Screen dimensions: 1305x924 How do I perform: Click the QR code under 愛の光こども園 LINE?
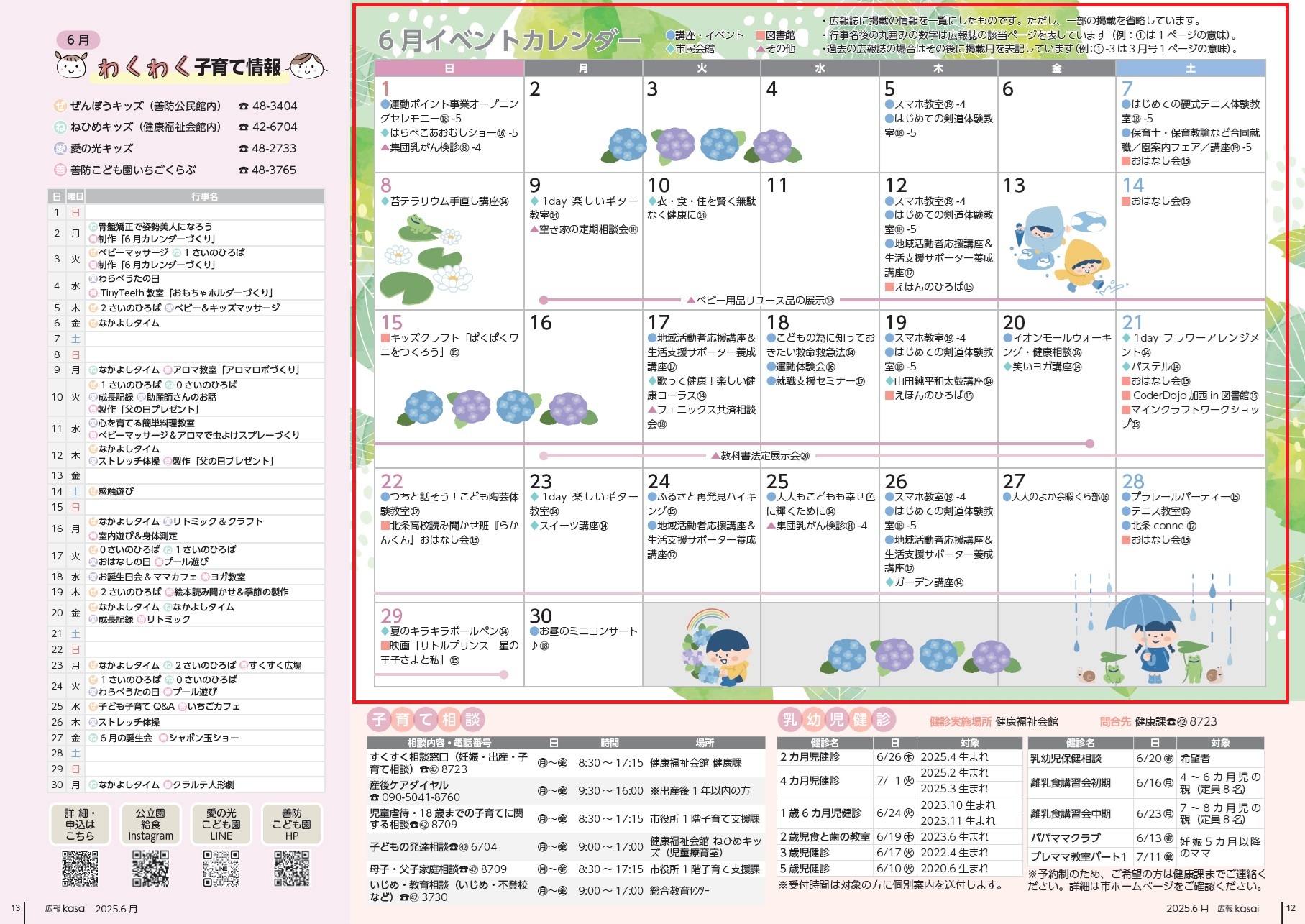221,868
